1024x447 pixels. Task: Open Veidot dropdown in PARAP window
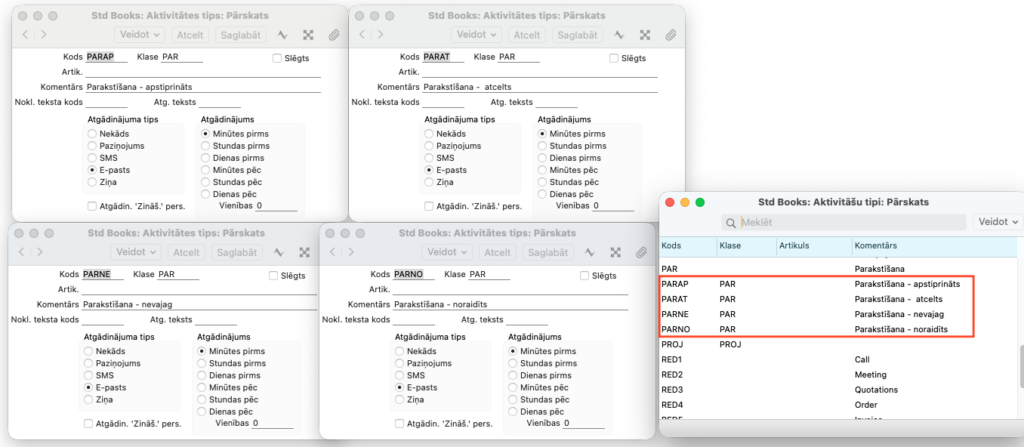coord(141,34)
